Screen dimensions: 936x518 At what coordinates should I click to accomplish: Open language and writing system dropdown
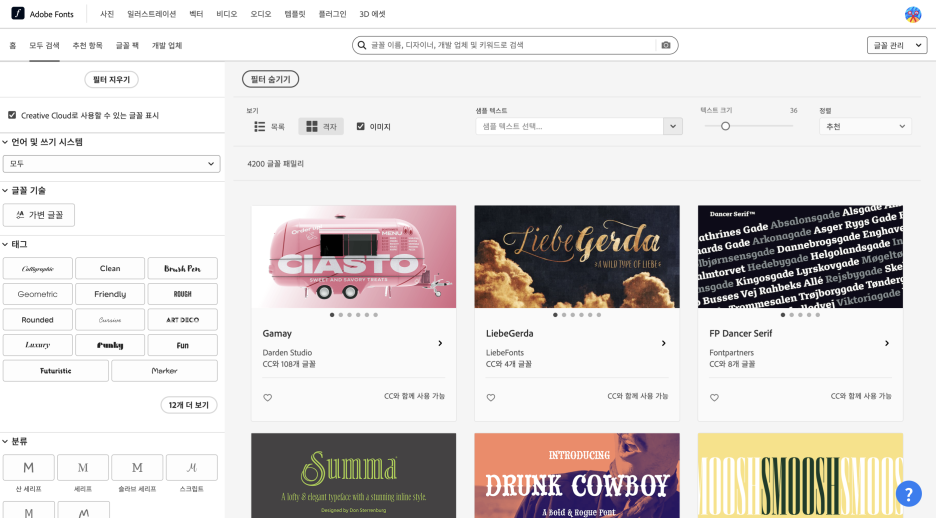tap(112, 164)
